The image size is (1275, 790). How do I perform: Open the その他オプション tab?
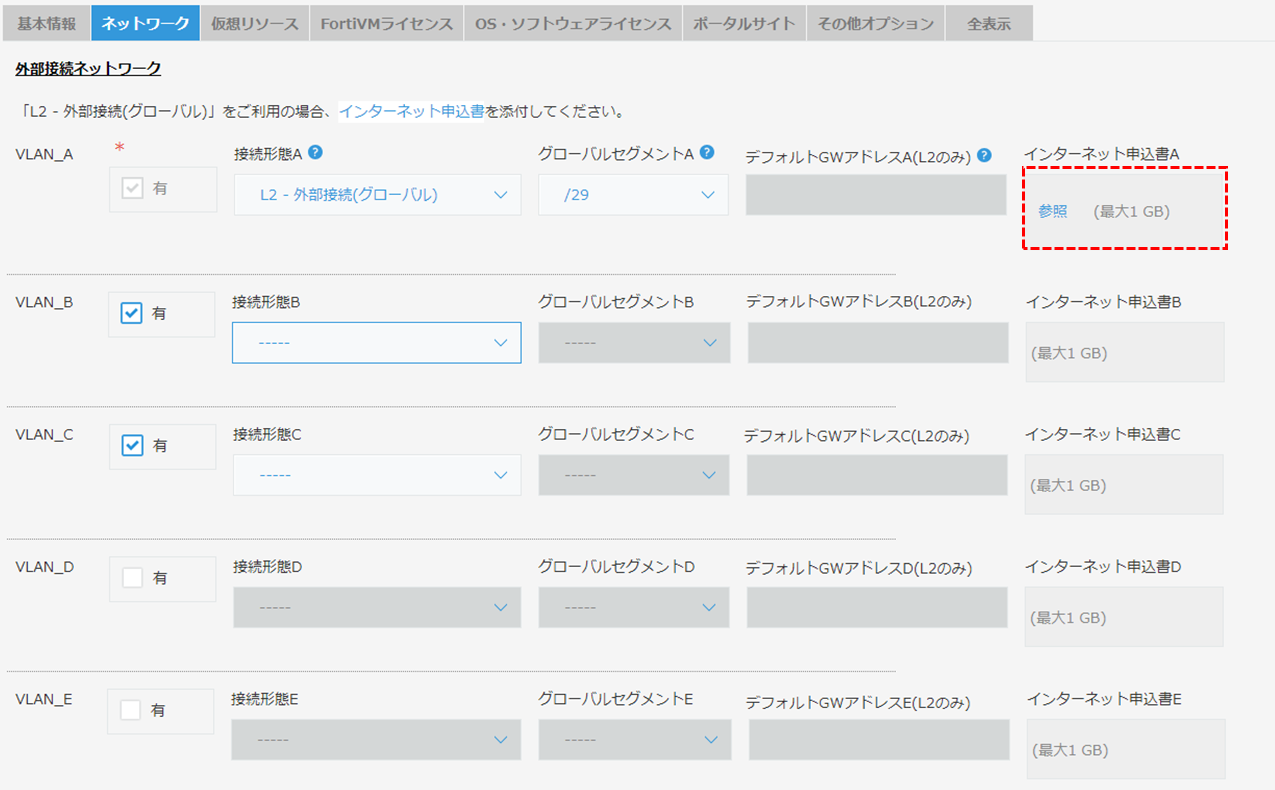(x=875, y=23)
